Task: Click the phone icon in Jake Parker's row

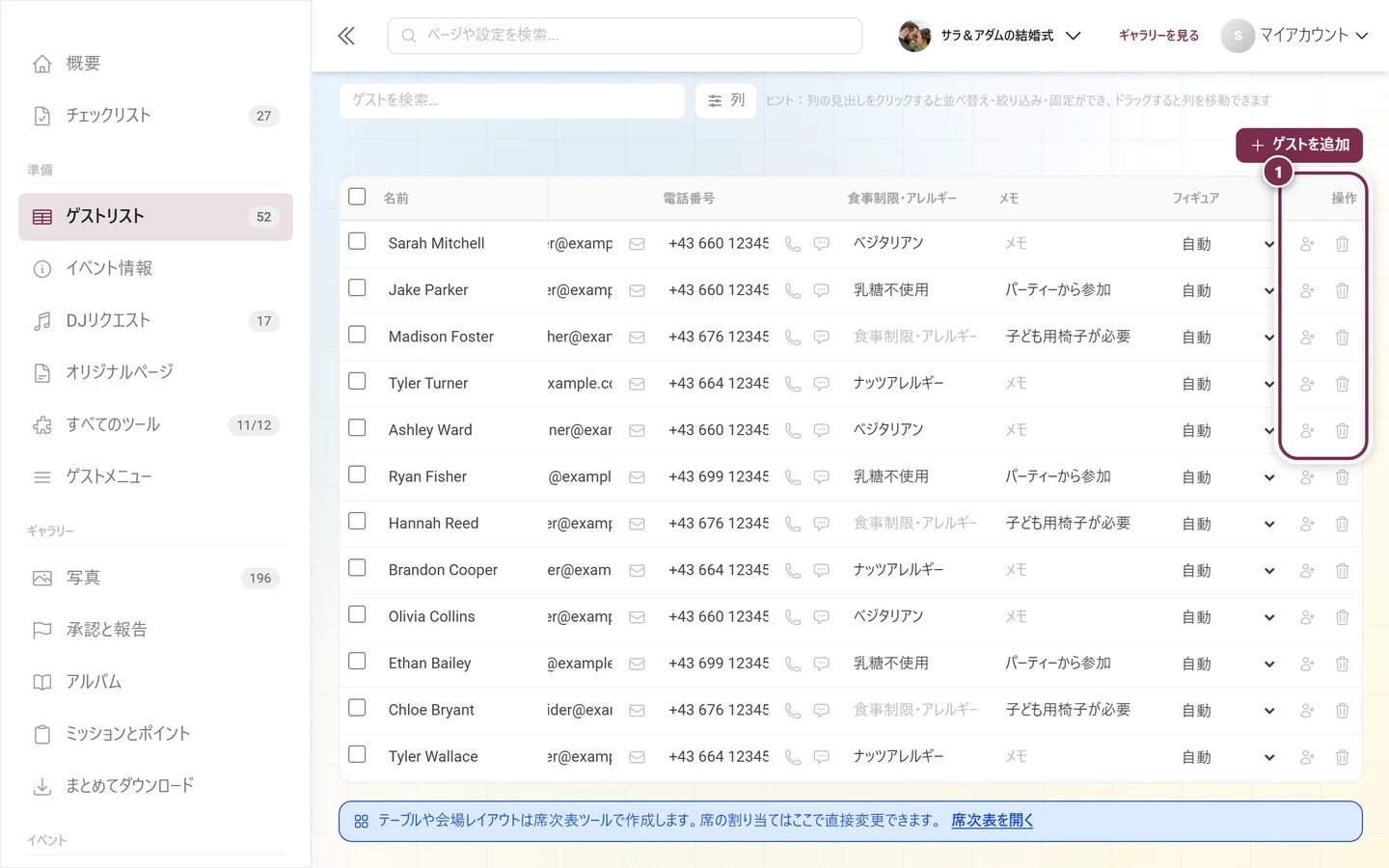Action: click(x=793, y=290)
